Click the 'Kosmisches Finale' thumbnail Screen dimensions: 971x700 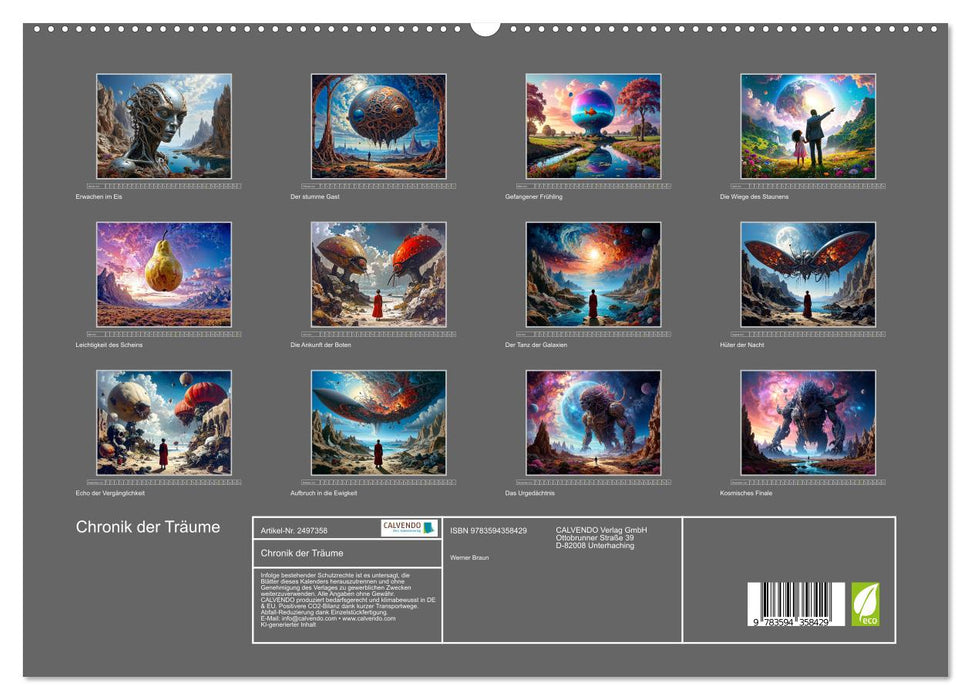[x=808, y=422]
